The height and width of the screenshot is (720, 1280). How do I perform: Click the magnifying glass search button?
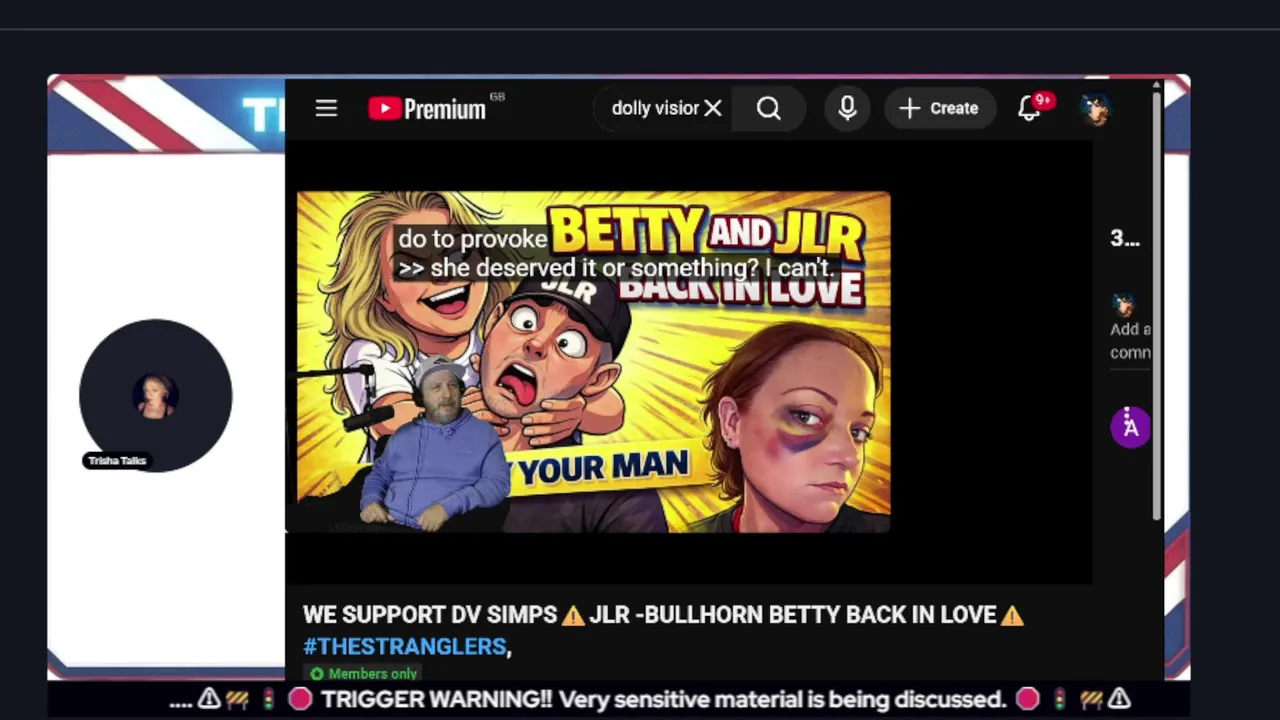769,108
